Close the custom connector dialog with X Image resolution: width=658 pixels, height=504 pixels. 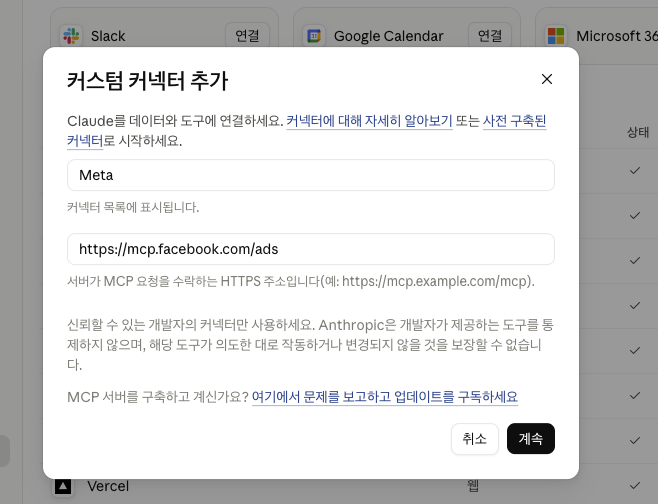coord(546,79)
